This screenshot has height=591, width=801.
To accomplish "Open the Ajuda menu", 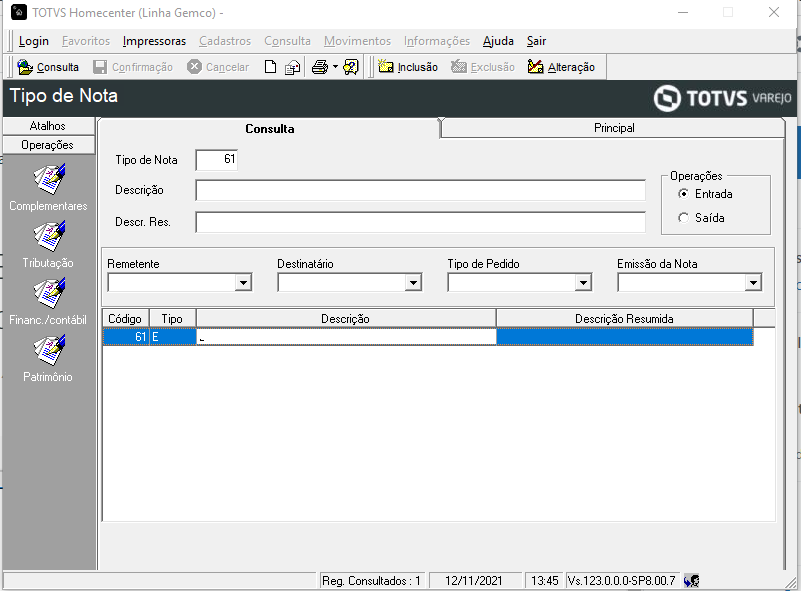I will [x=498, y=41].
